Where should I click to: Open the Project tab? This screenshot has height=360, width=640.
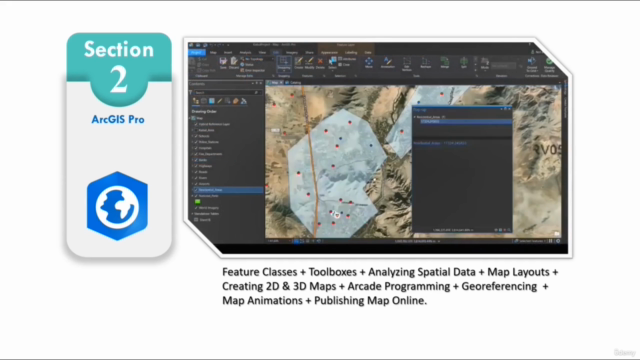(196, 53)
